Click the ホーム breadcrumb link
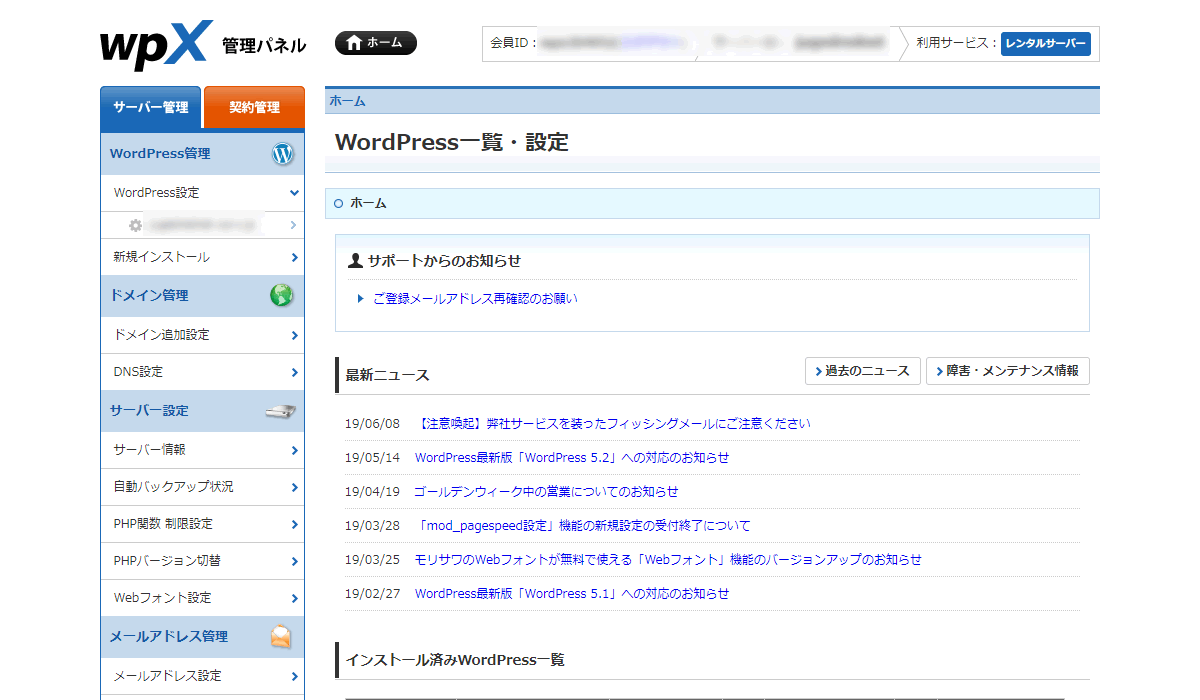The height and width of the screenshot is (700, 1200). click(348, 101)
